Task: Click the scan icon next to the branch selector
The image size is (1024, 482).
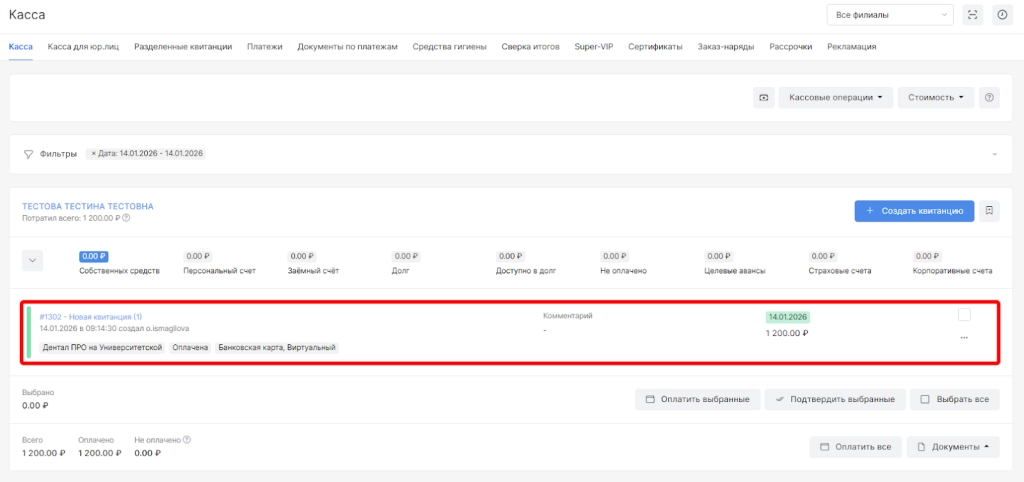Action: coord(972,15)
